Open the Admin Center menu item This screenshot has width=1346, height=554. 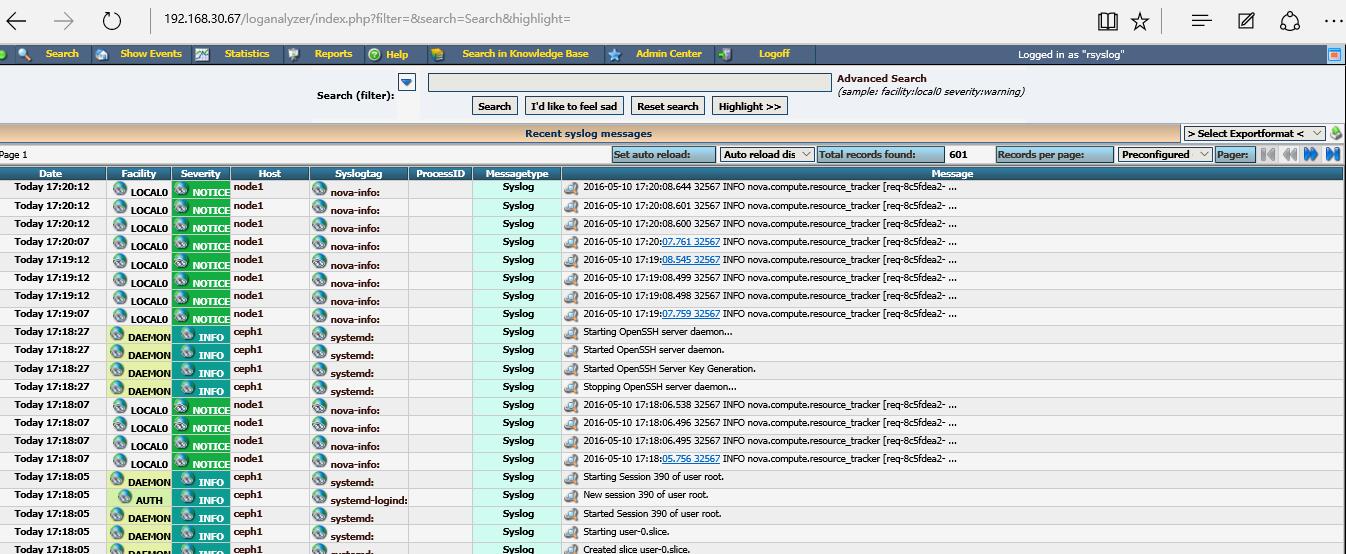point(669,54)
